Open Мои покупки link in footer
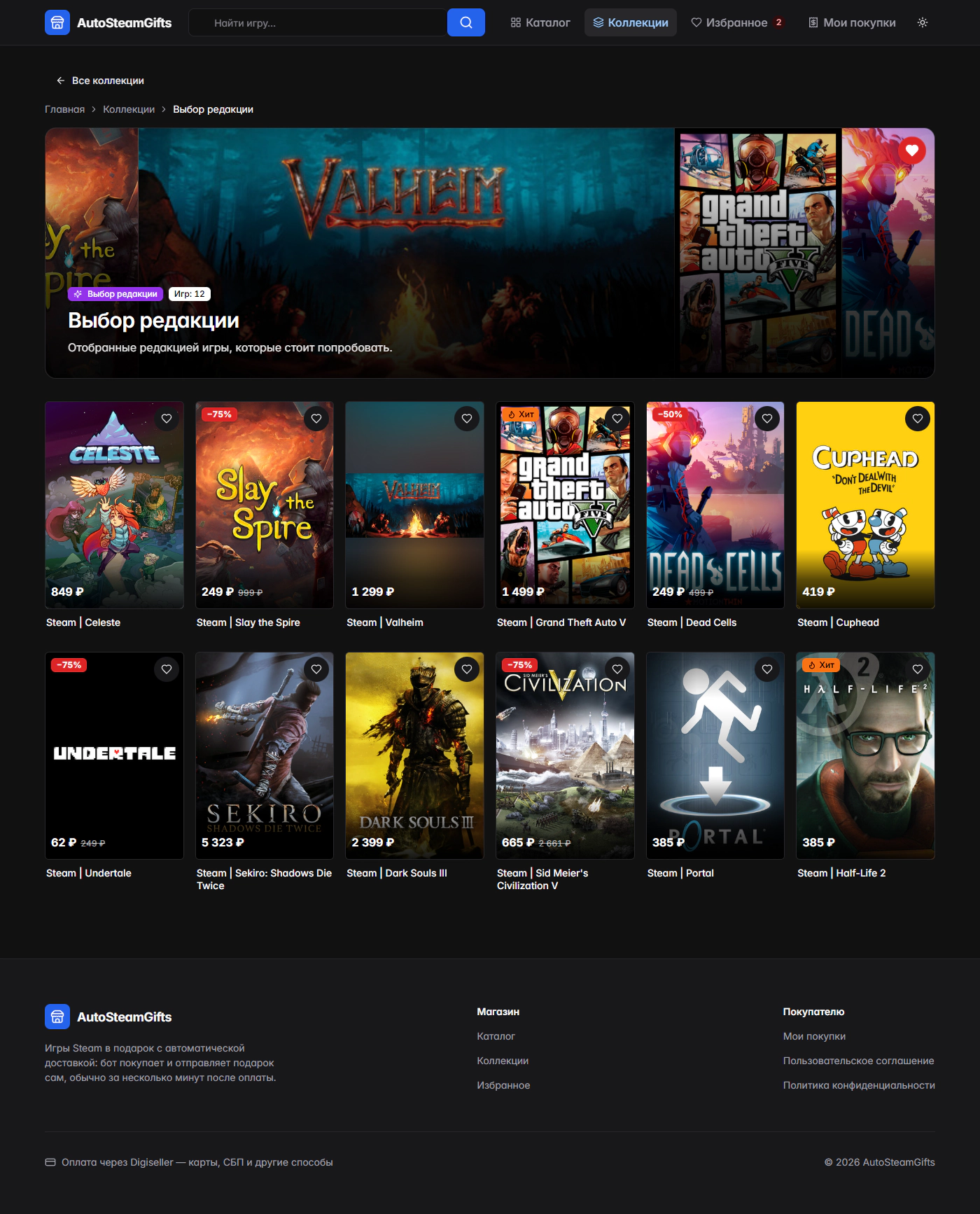This screenshot has height=1214, width=980. 814,1036
